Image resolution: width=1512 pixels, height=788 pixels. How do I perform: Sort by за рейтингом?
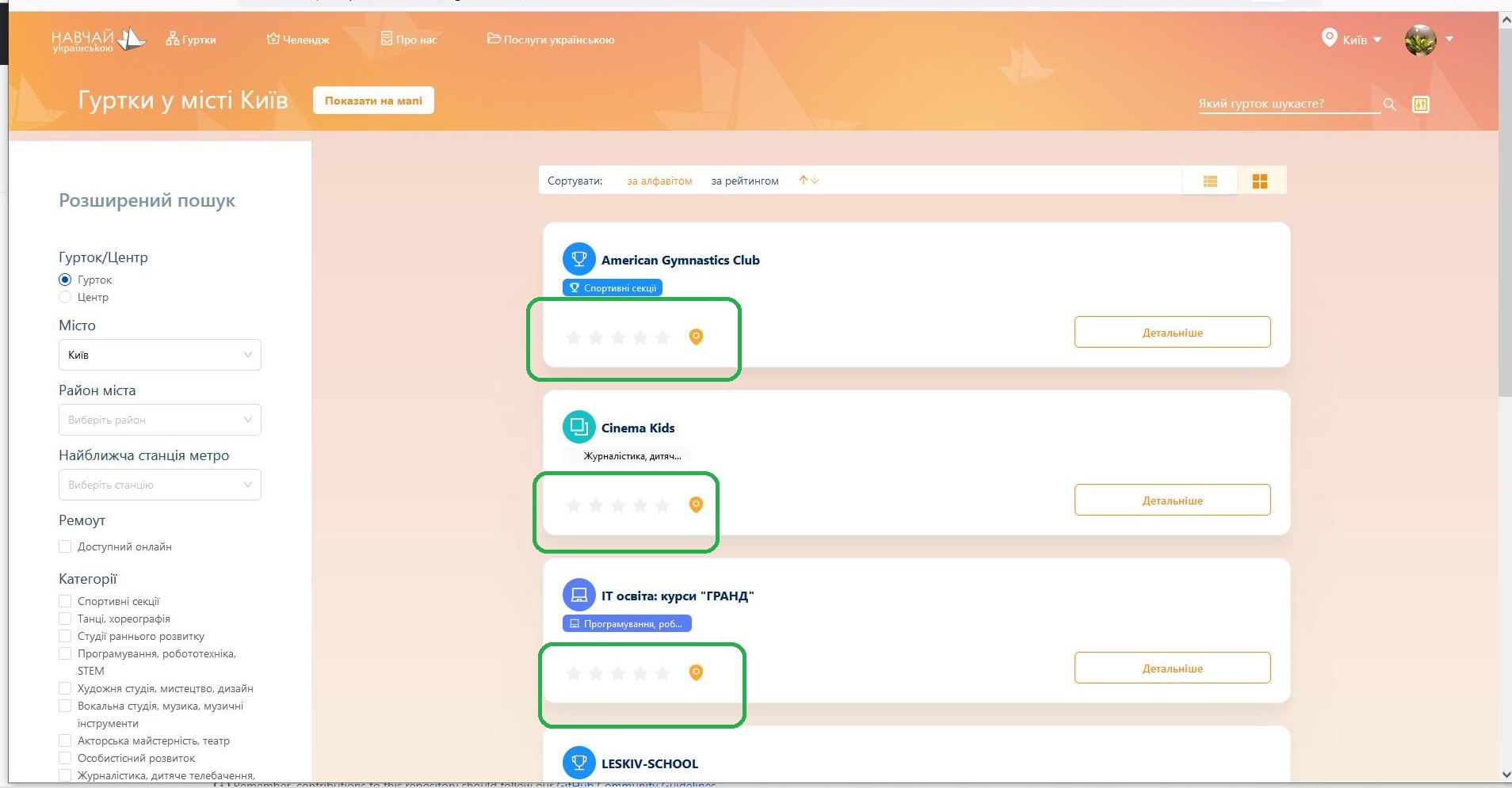click(745, 181)
